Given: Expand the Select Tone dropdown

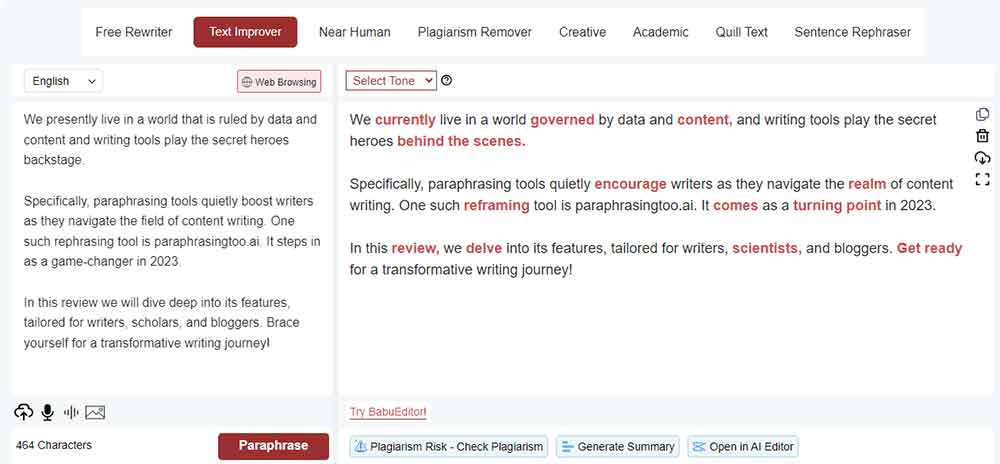Looking at the screenshot, I should [x=391, y=81].
